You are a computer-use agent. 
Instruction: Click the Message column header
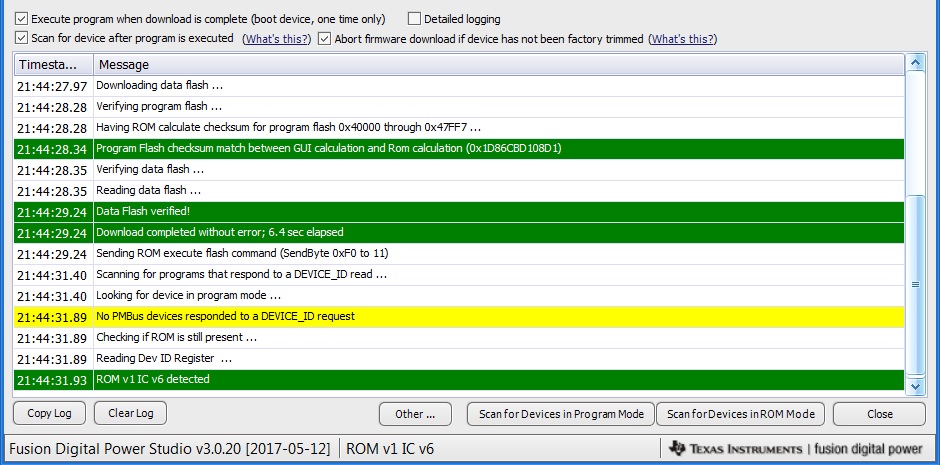499,64
